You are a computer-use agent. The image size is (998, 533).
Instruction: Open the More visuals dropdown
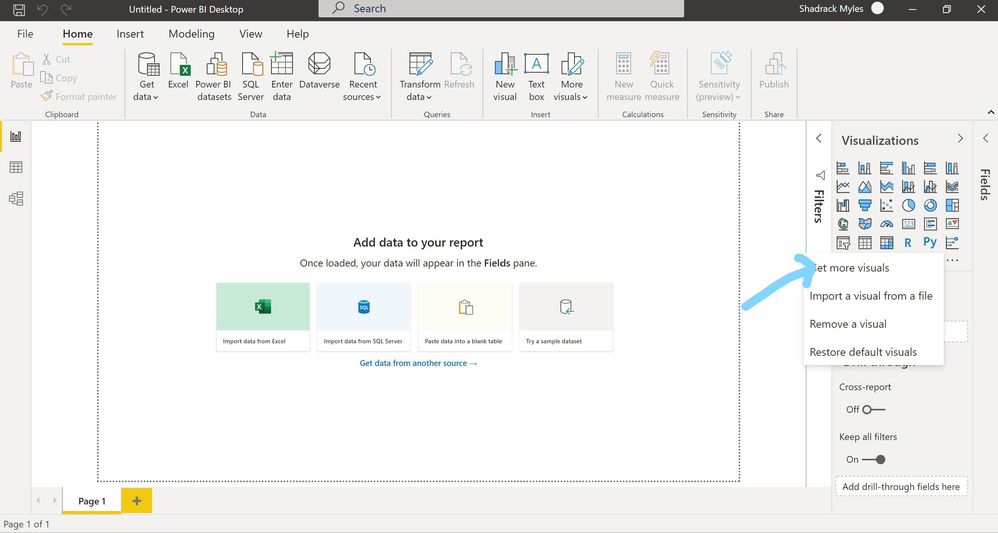(571, 76)
